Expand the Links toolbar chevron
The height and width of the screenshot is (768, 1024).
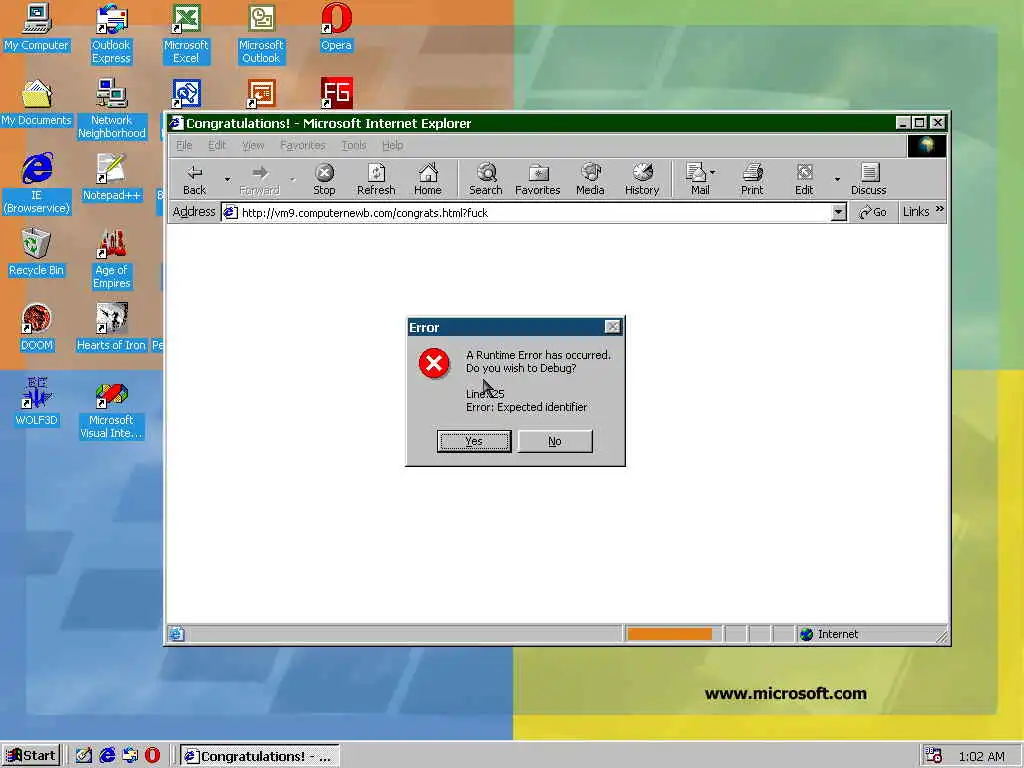pos(940,210)
